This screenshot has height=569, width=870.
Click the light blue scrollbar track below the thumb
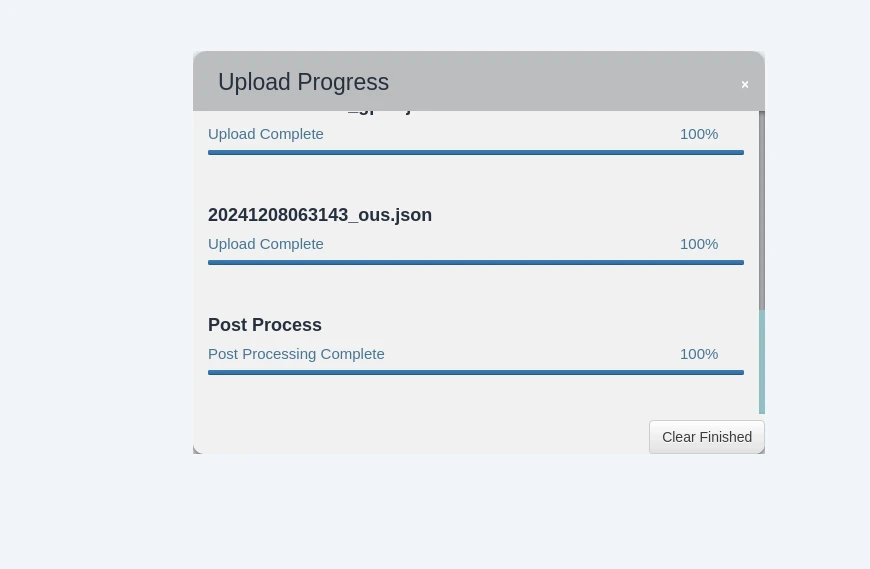tap(762, 362)
